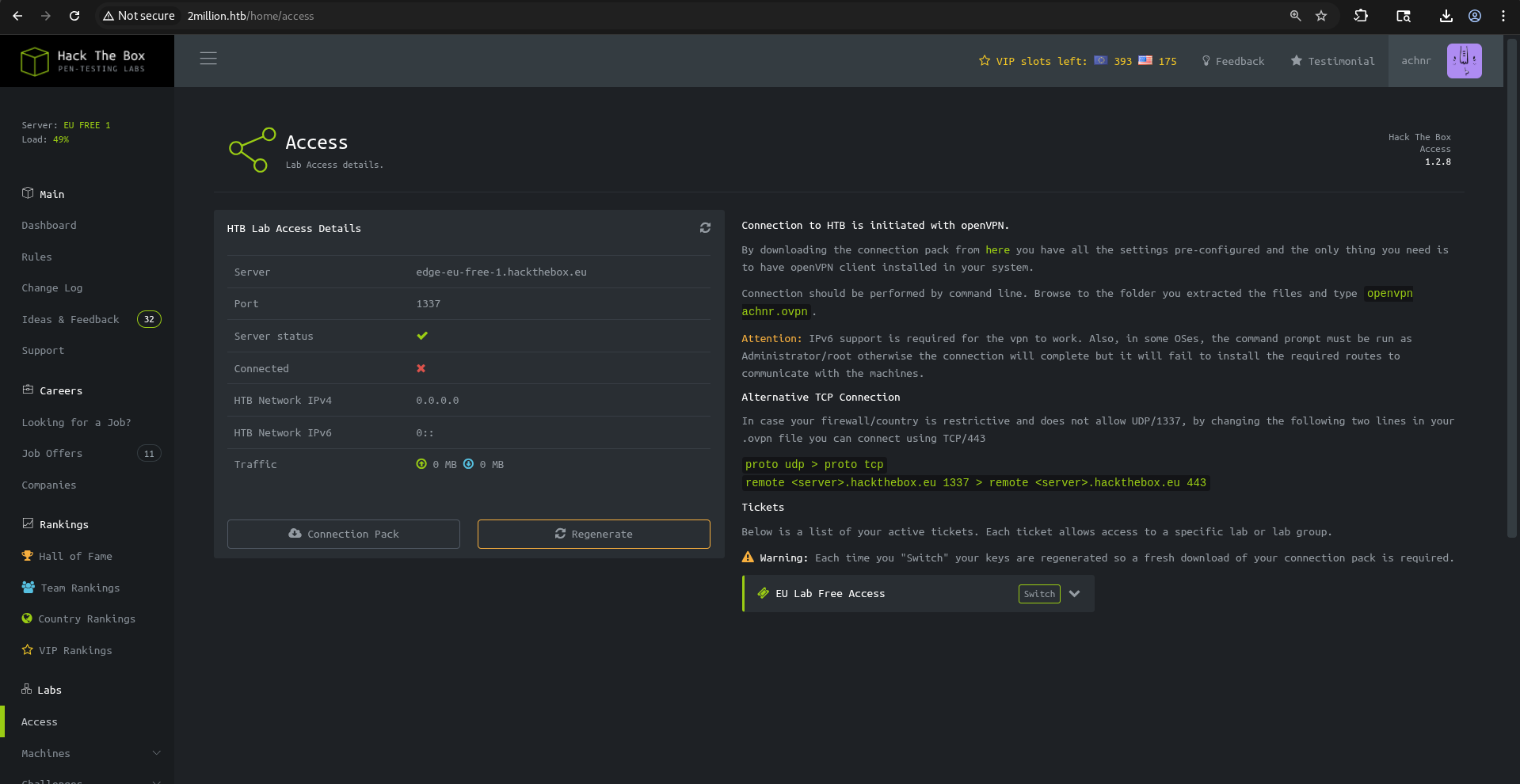Open the browser extensions puzzle icon
This screenshot has width=1520, height=784.
pyautogui.click(x=1361, y=16)
